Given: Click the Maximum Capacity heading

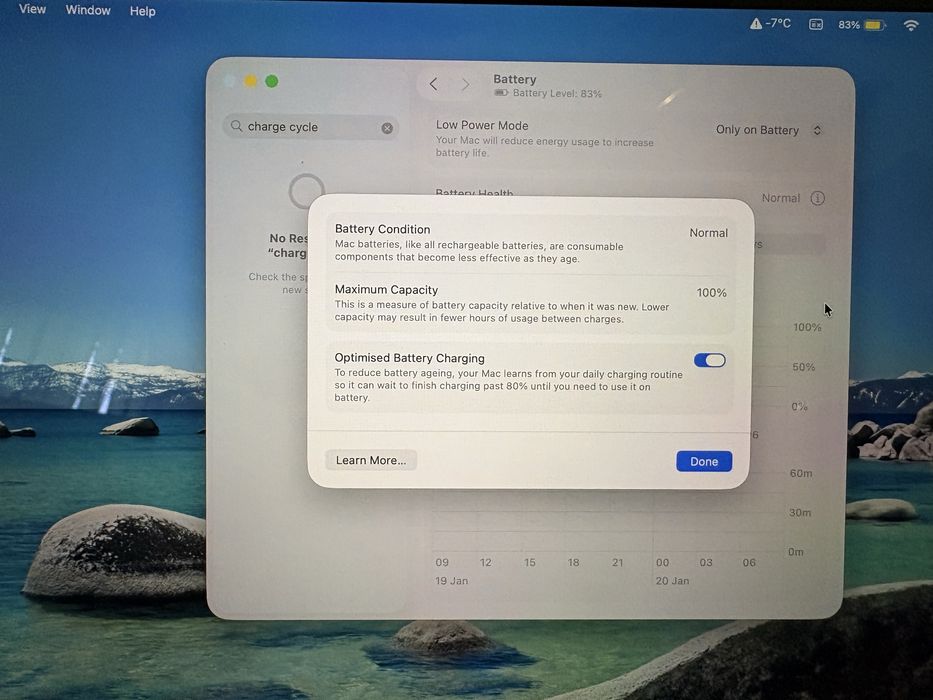Looking at the screenshot, I should click(386, 290).
